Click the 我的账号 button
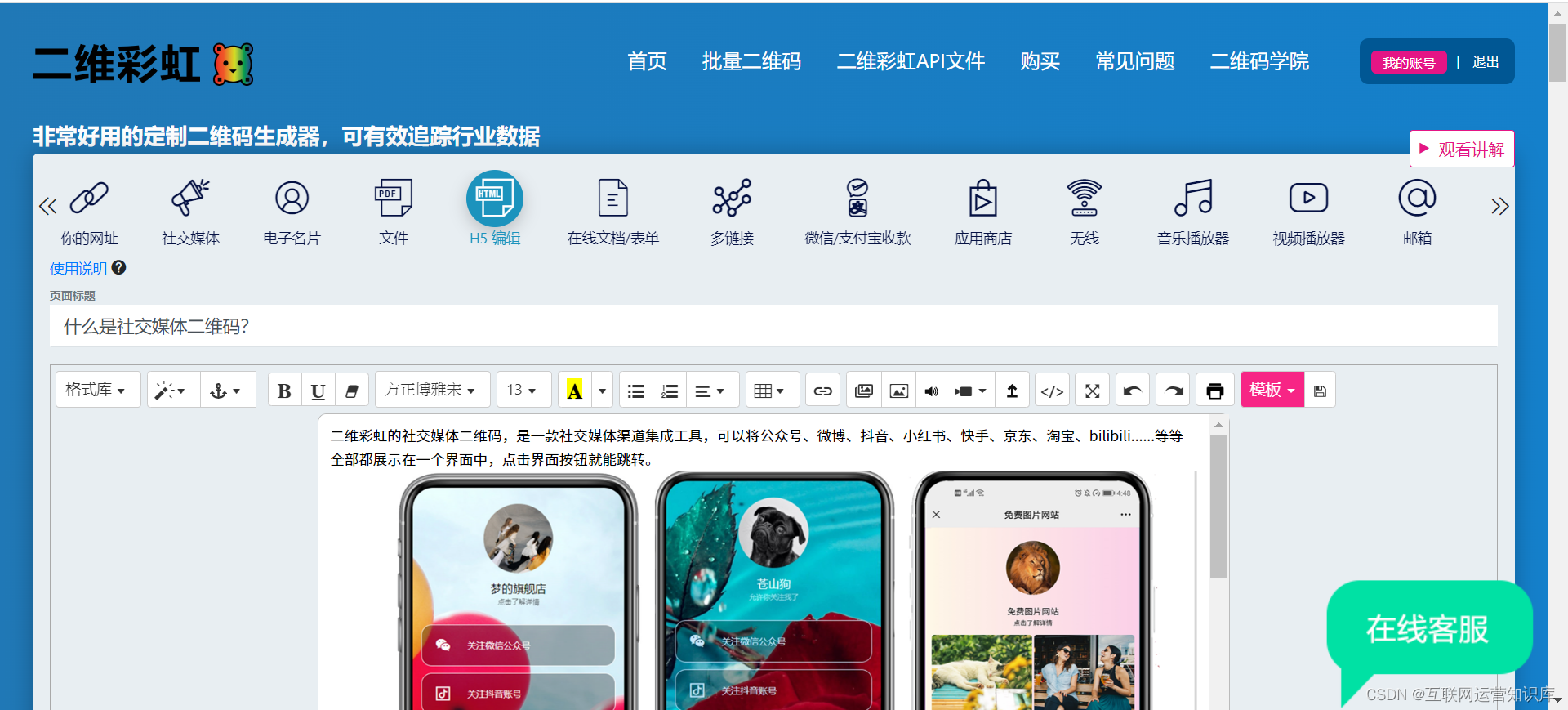Image resolution: width=1568 pixels, height=710 pixels. coord(1409,62)
